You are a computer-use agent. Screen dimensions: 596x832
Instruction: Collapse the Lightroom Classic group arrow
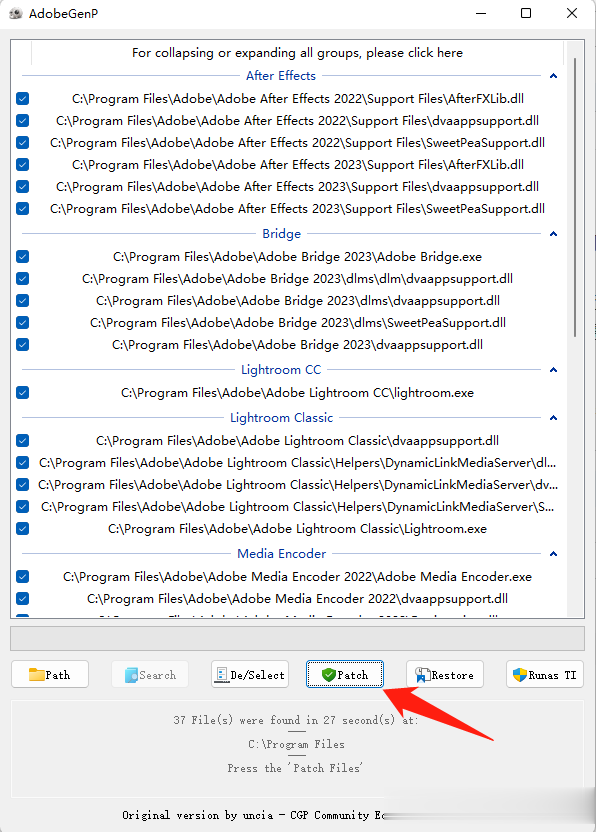click(554, 418)
